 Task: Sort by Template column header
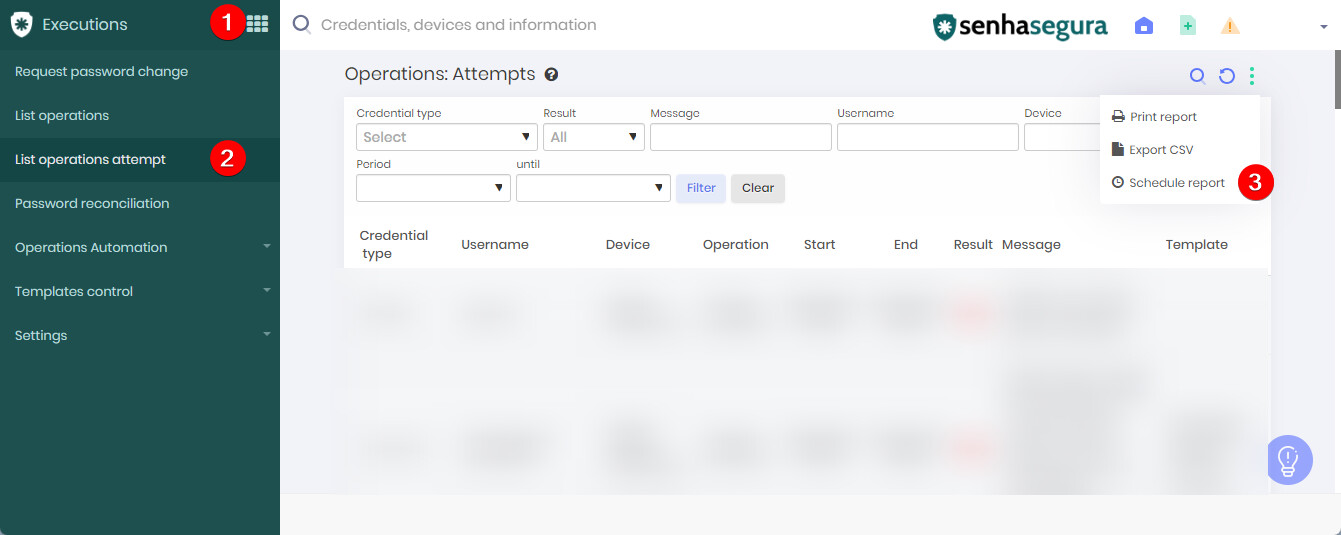[1197, 245]
